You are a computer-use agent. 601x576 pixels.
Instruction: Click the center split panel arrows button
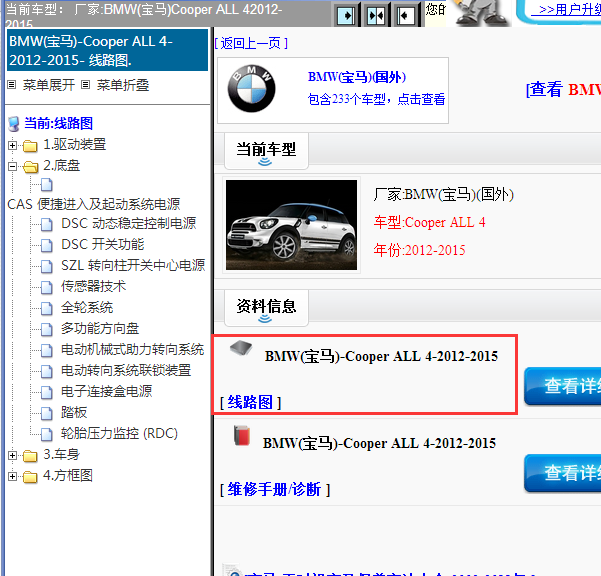coord(376,16)
